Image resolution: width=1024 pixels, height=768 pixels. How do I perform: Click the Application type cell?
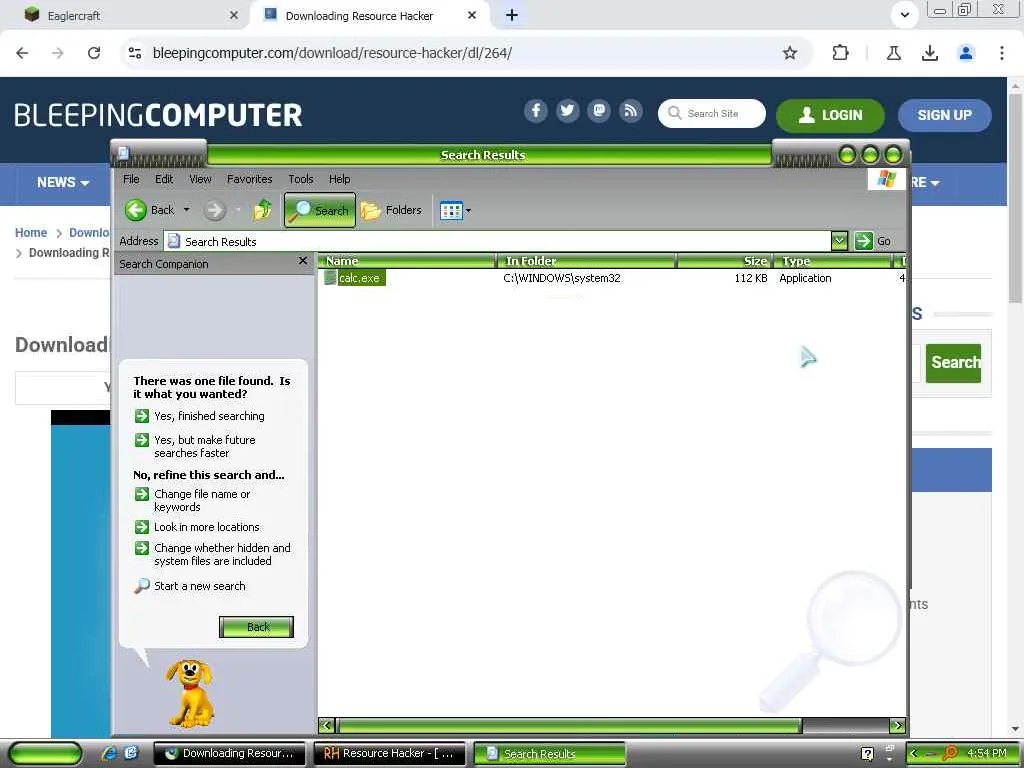(x=805, y=278)
